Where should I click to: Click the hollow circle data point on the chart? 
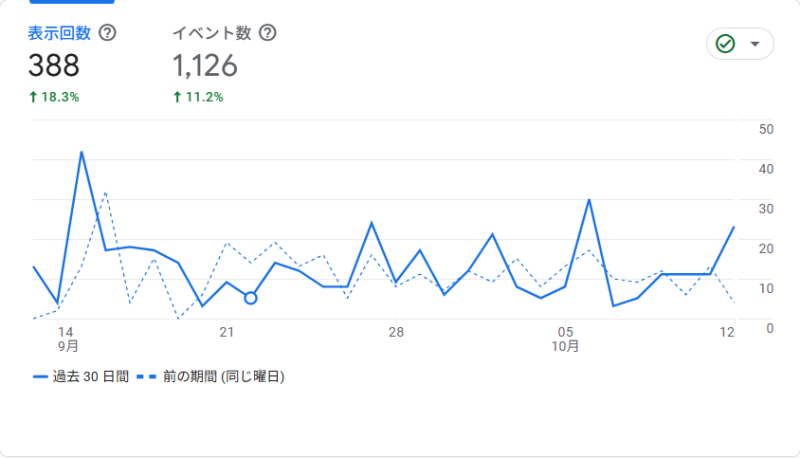251,297
